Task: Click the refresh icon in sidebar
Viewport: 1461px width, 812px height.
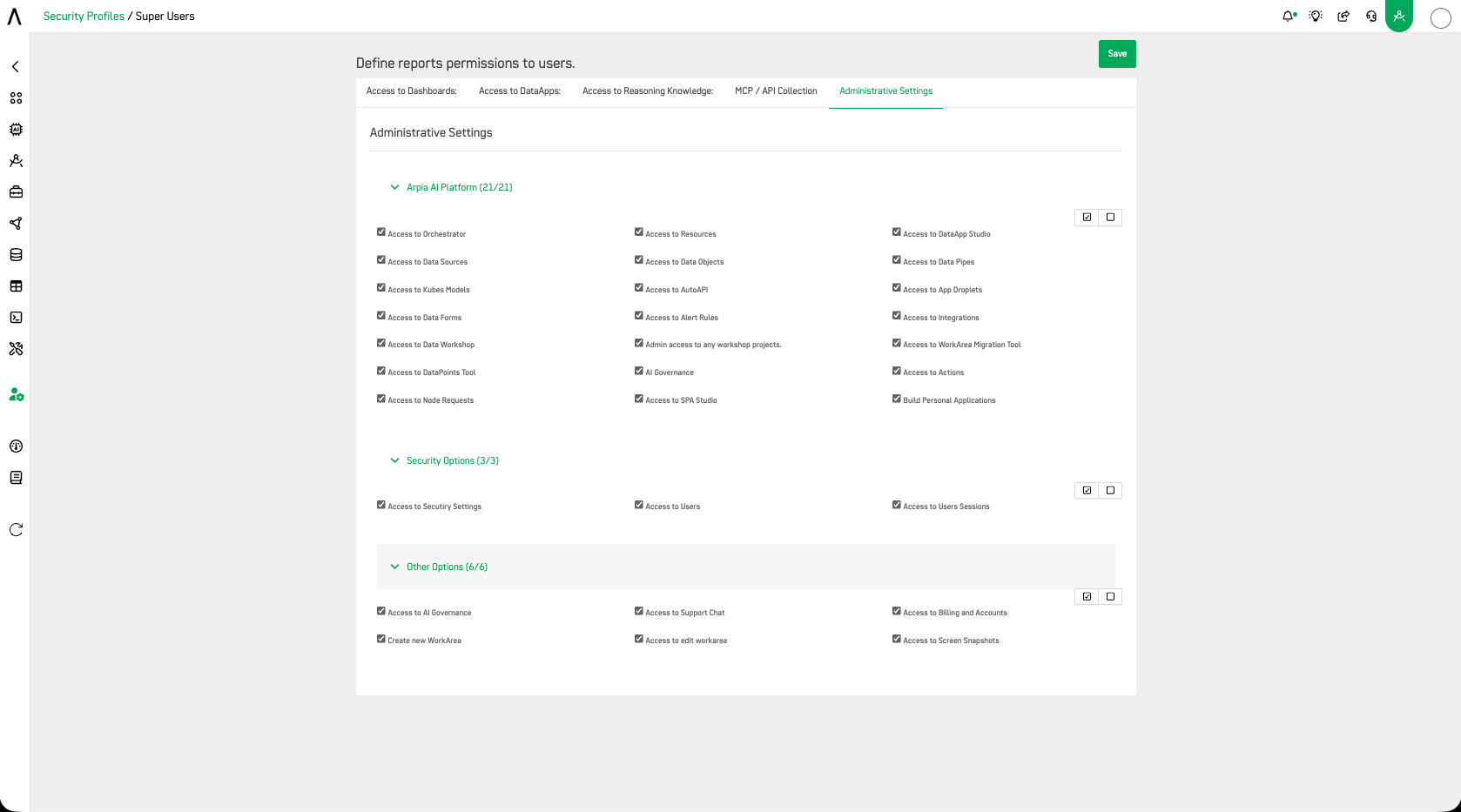Action: (x=16, y=530)
